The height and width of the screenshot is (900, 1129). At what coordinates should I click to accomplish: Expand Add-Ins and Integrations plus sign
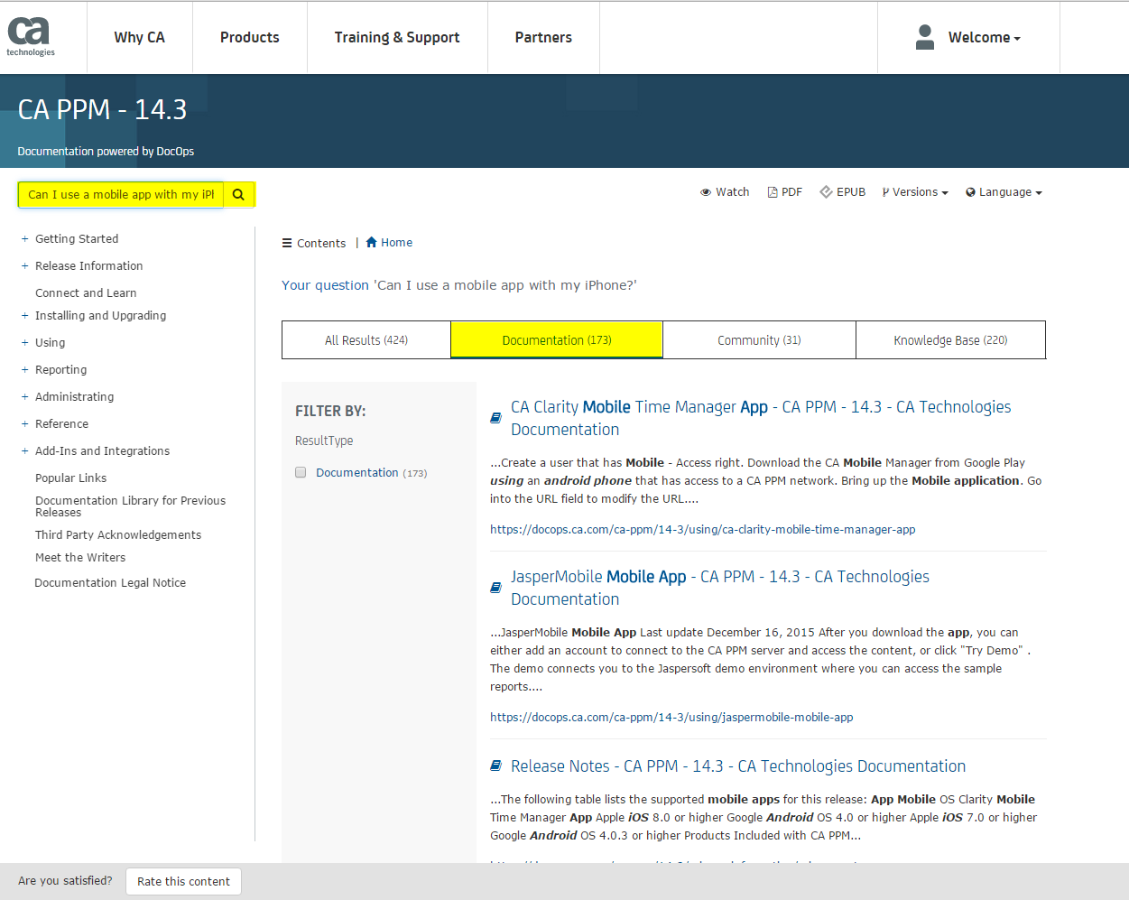click(x=24, y=451)
